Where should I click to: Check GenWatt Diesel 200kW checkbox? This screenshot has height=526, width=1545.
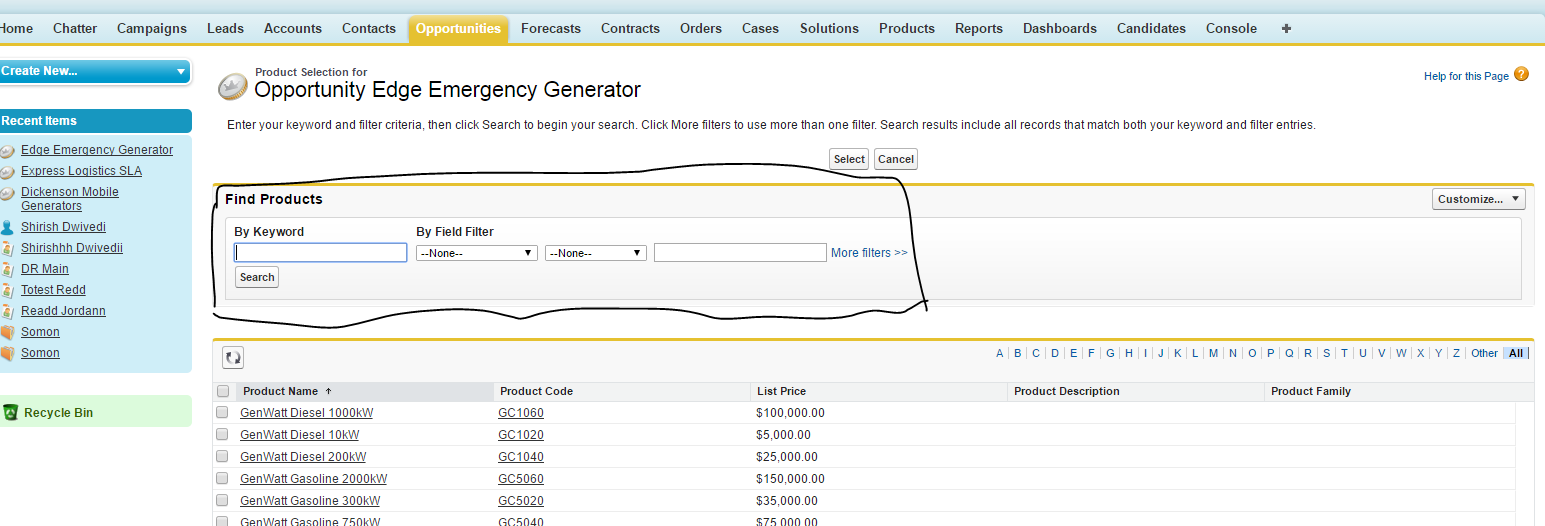coord(222,456)
